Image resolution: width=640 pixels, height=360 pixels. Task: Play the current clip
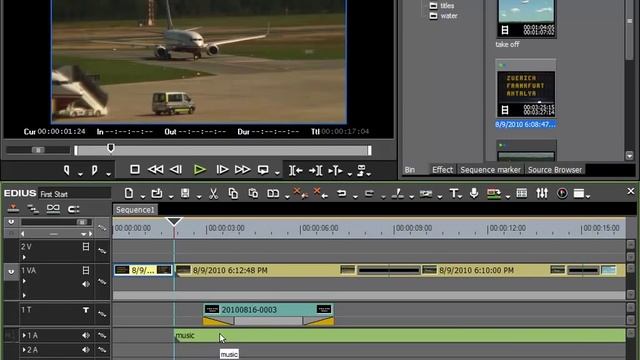[200, 169]
